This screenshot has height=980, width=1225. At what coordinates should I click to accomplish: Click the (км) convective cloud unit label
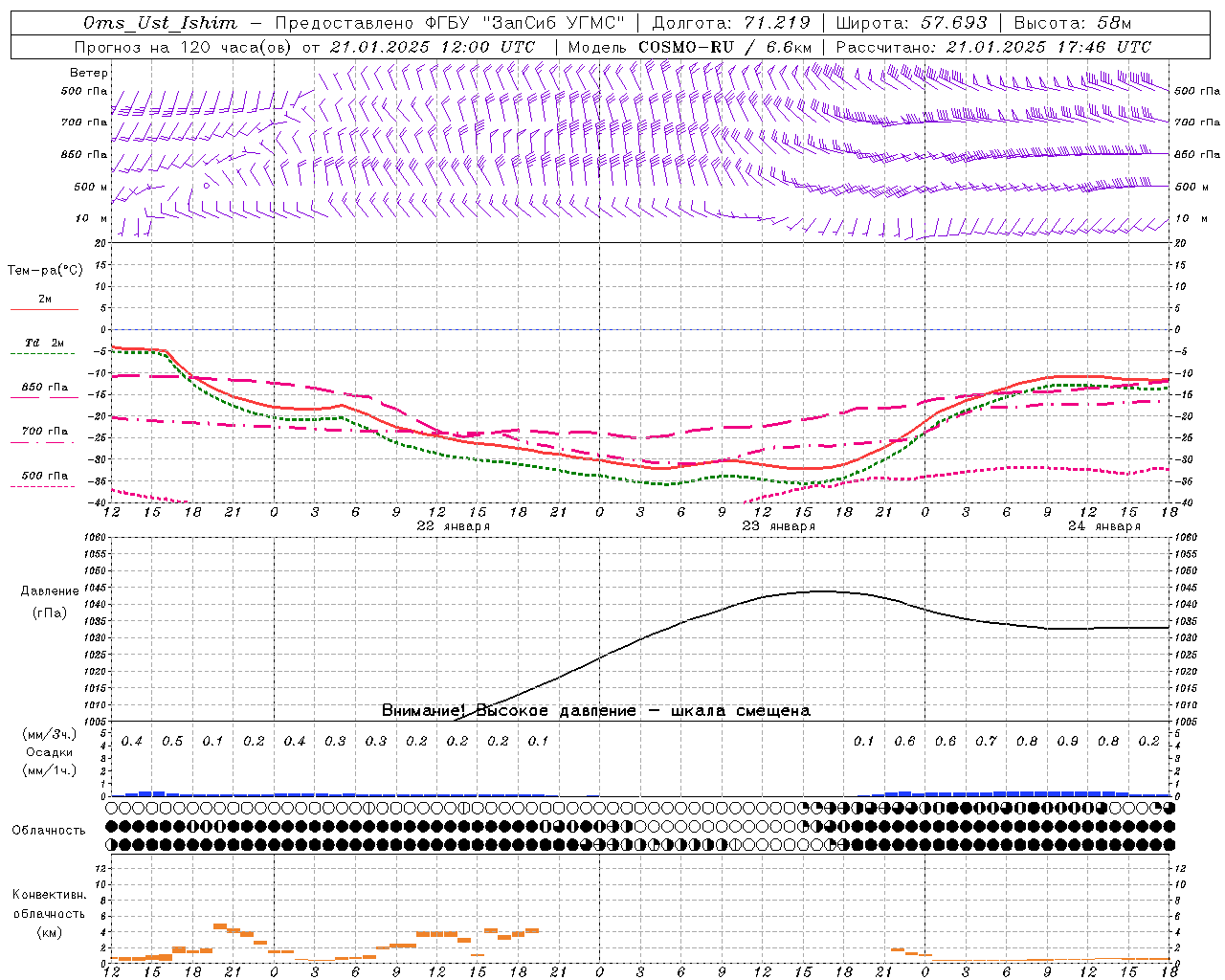tap(50, 932)
